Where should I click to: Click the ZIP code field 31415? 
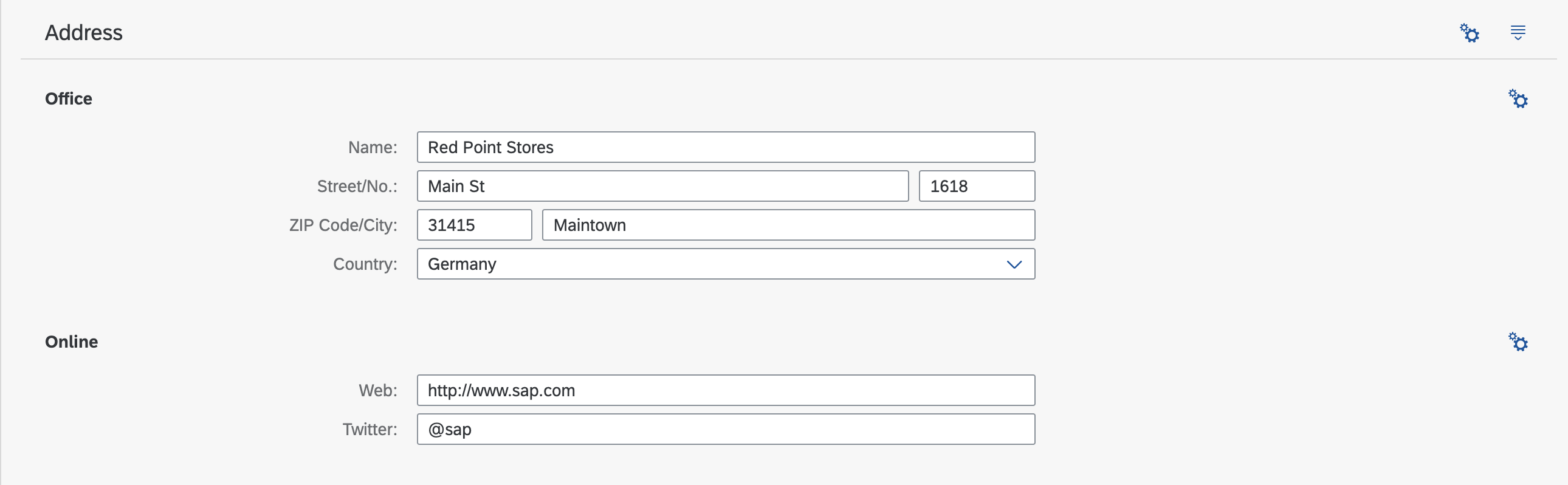coord(474,225)
